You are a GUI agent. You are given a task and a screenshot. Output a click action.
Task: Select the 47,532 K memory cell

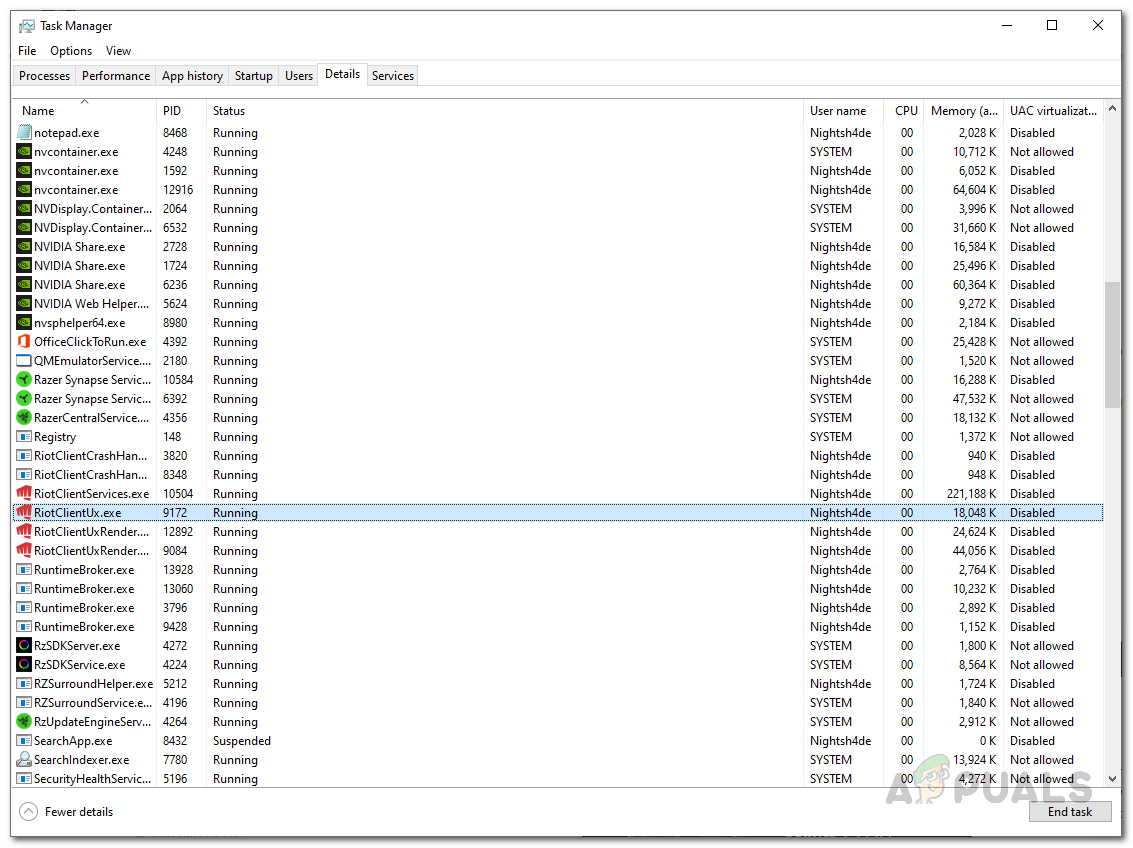click(974, 399)
